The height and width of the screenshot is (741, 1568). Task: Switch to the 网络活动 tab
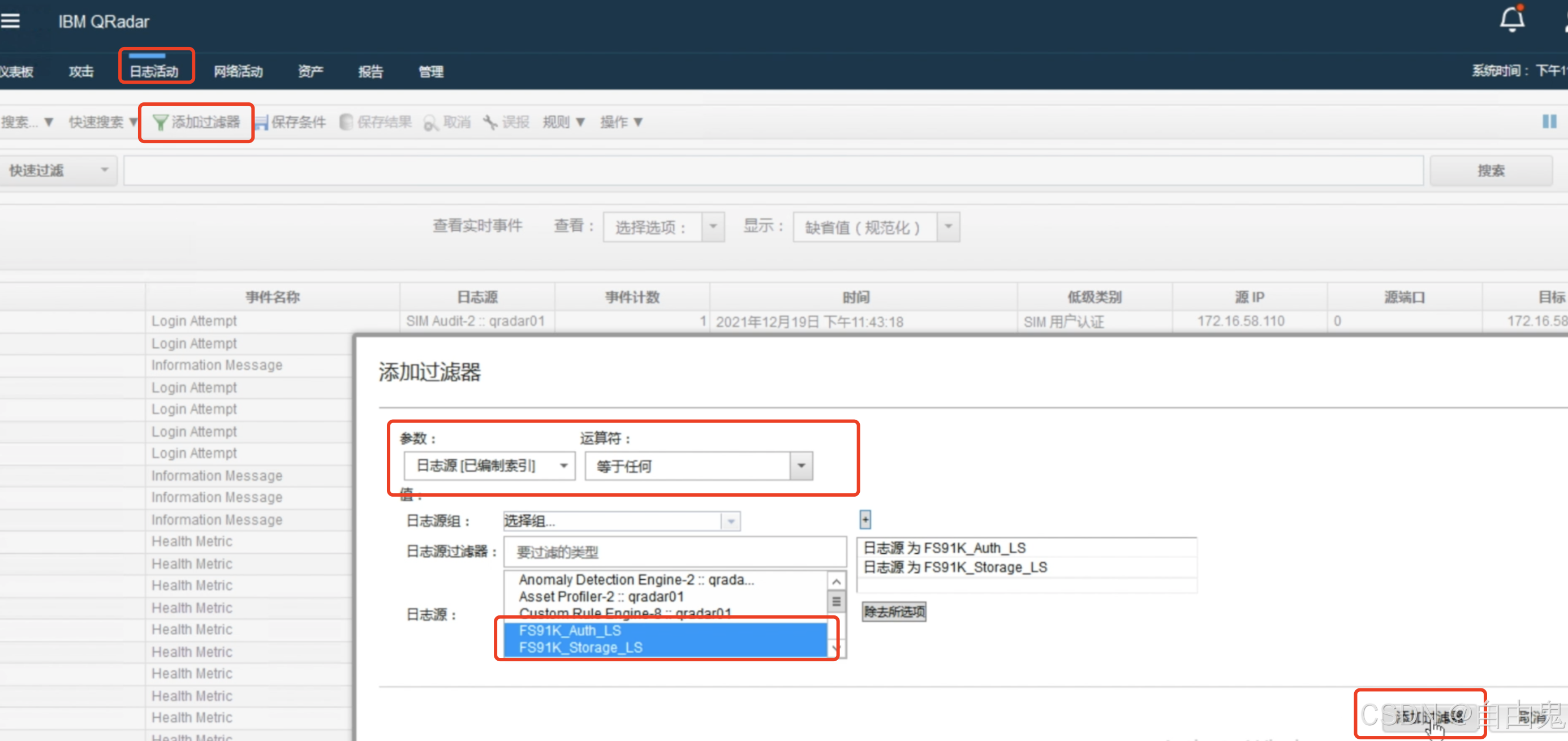pos(238,71)
